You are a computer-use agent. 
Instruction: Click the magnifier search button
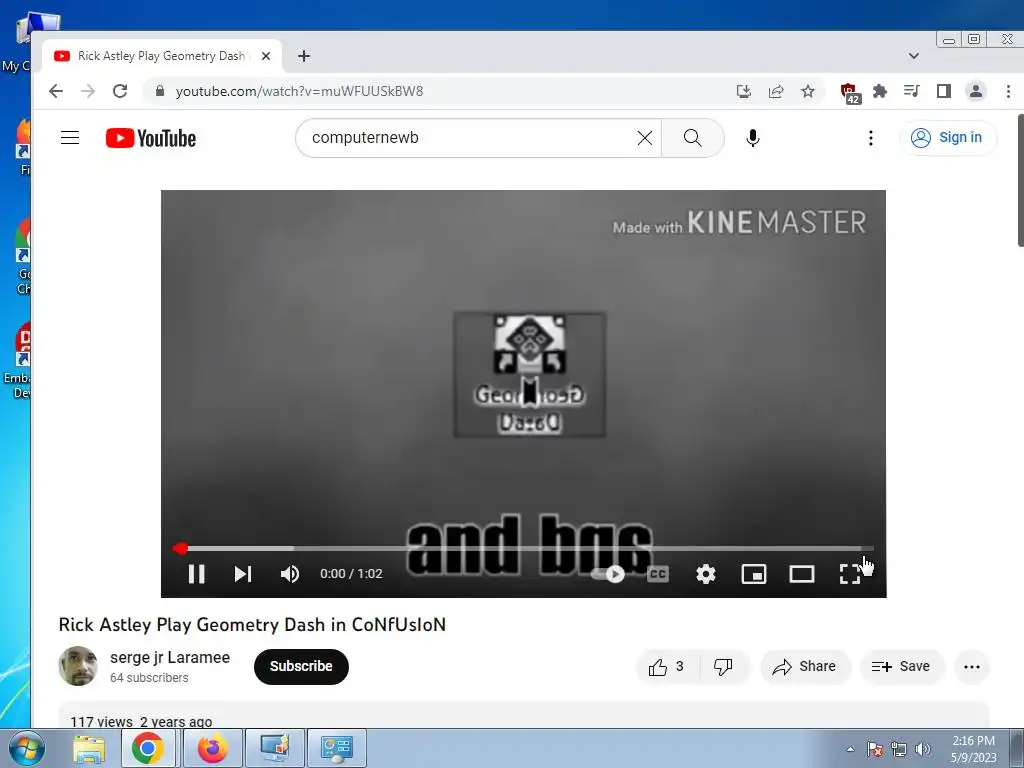(x=693, y=138)
